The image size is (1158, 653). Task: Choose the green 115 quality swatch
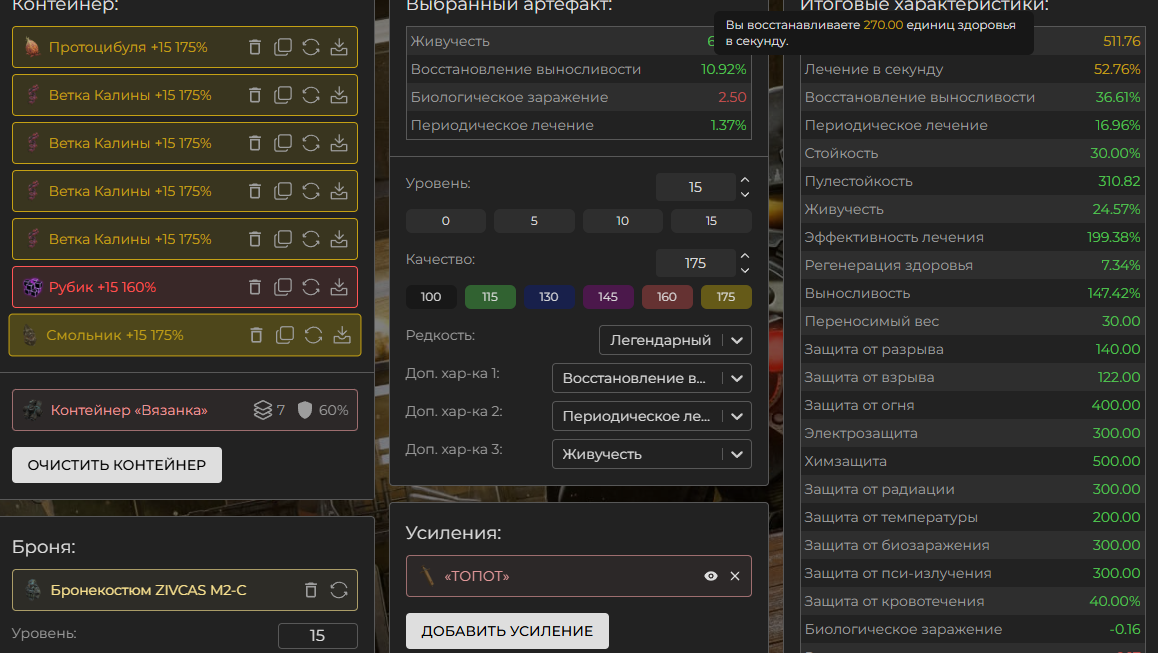pyautogui.click(x=490, y=297)
